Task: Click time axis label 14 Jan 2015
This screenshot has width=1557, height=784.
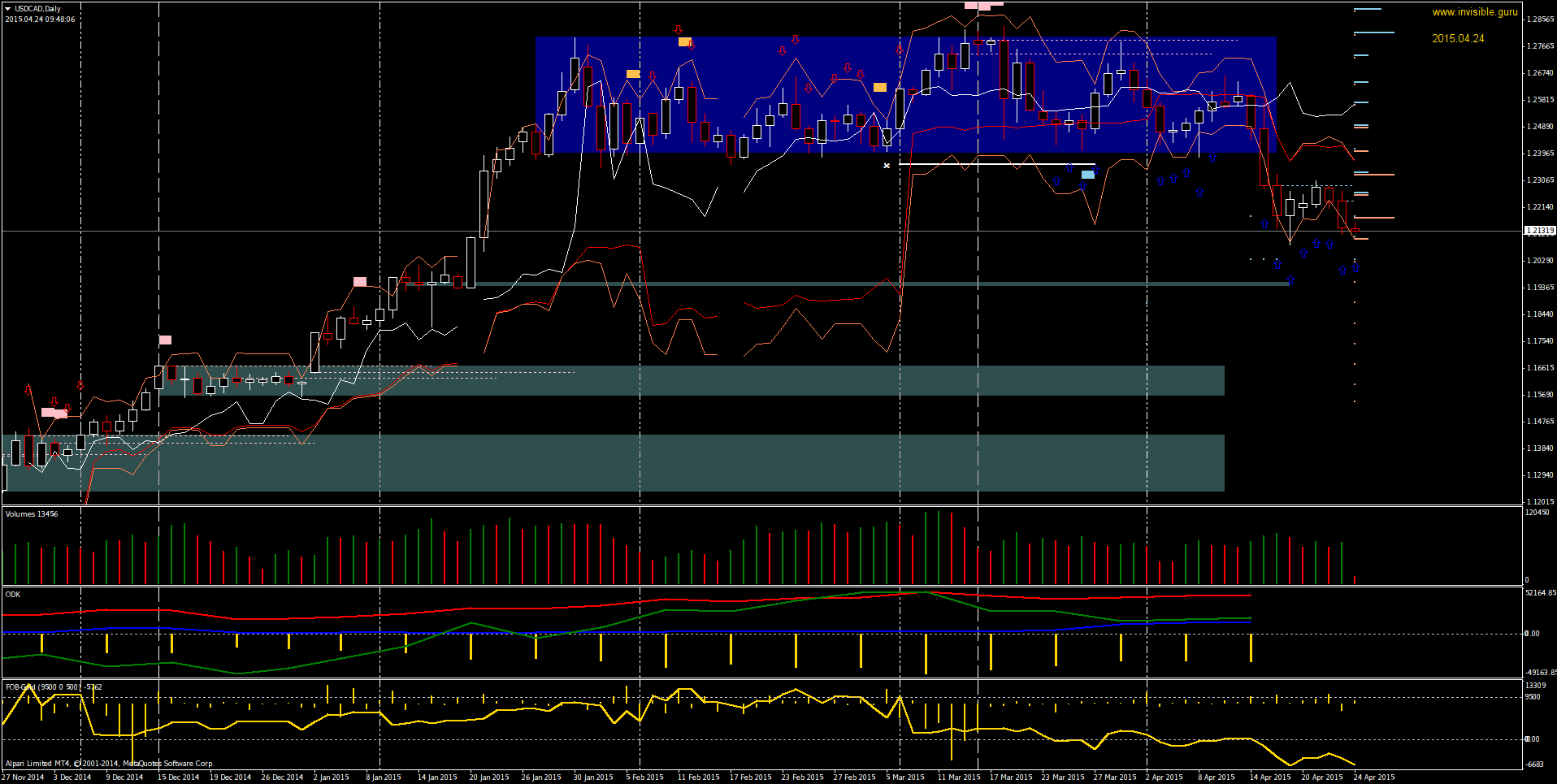Action: [x=437, y=778]
